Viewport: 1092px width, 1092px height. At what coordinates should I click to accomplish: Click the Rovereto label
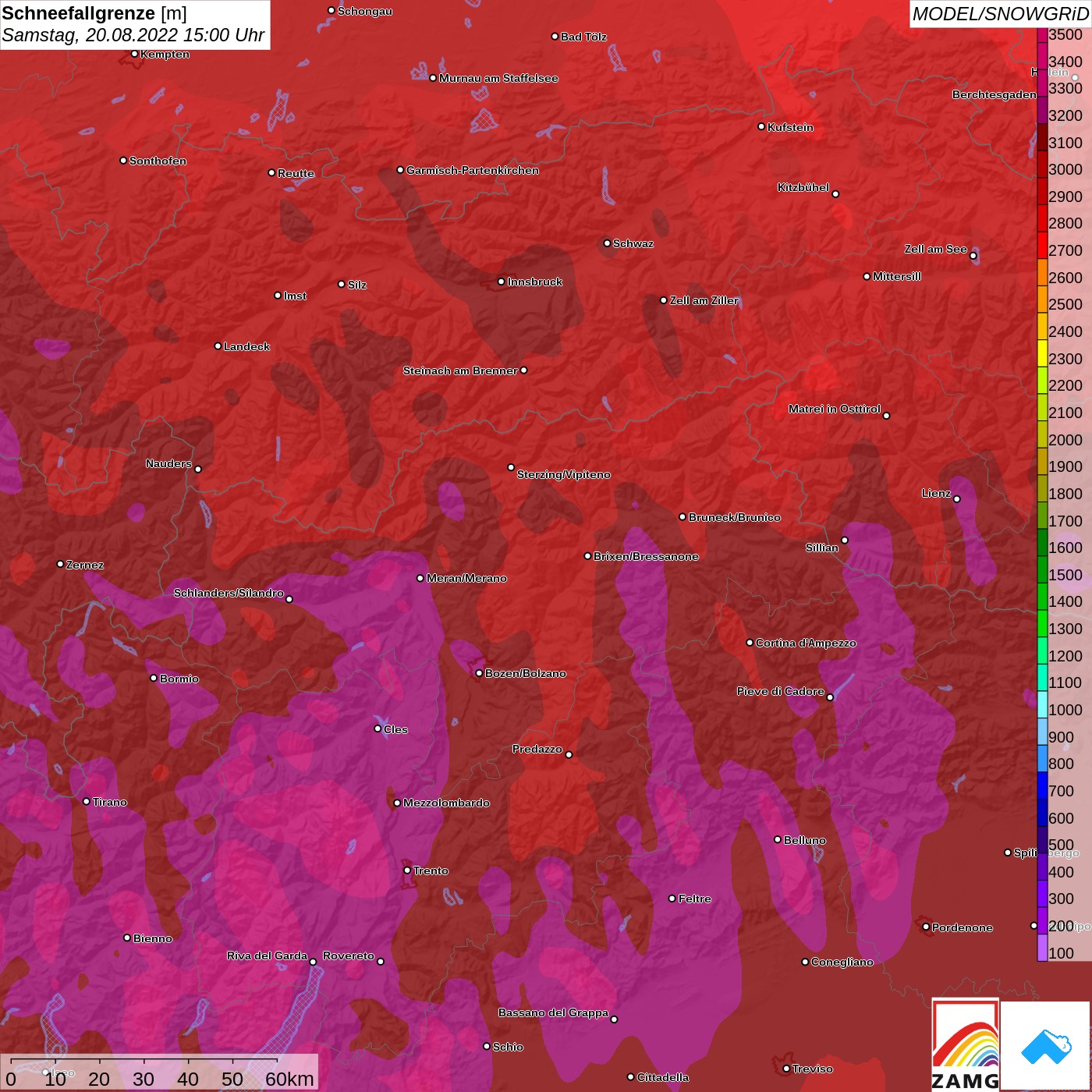click(x=349, y=955)
